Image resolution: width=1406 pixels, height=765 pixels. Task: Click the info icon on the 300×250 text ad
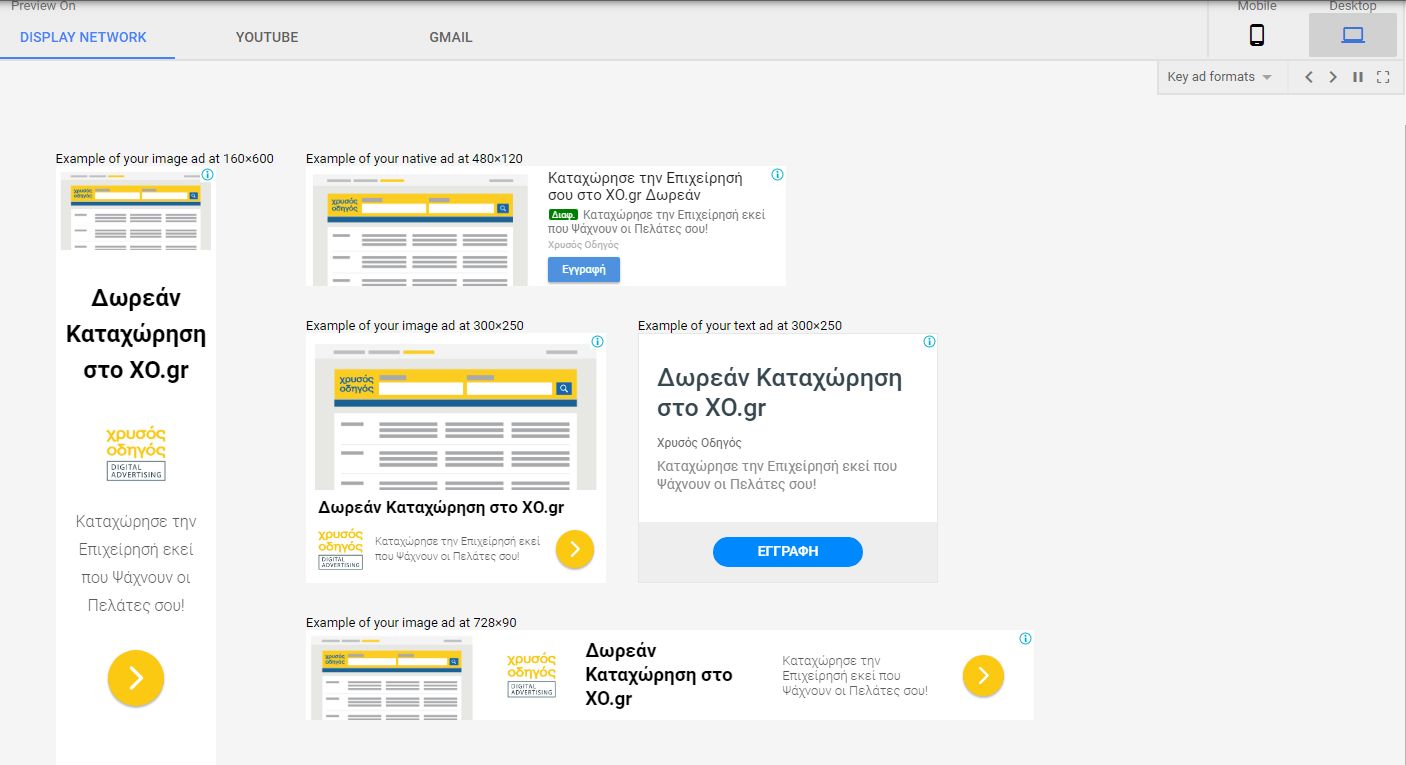[x=930, y=341]
